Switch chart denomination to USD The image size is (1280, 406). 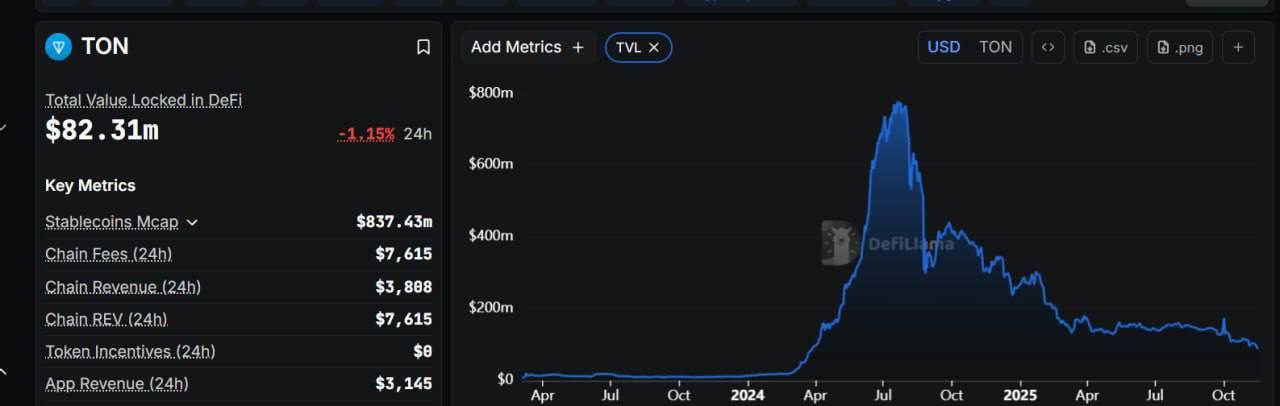coord(944,47)
